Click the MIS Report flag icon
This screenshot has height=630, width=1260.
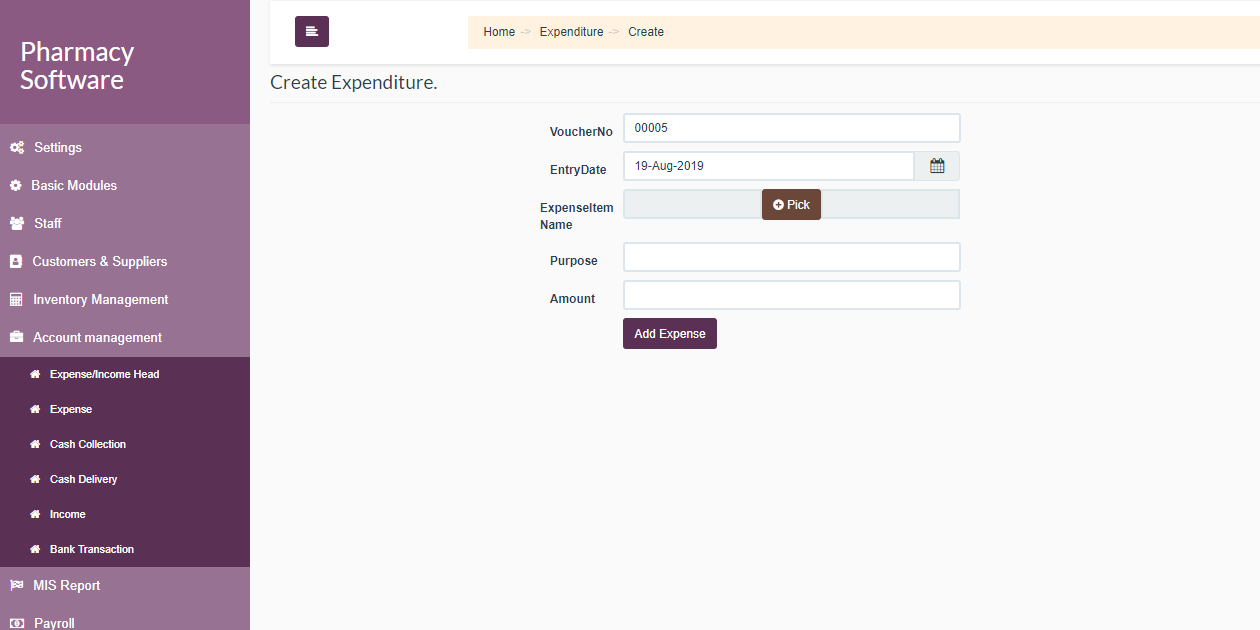tap(16, 585)
